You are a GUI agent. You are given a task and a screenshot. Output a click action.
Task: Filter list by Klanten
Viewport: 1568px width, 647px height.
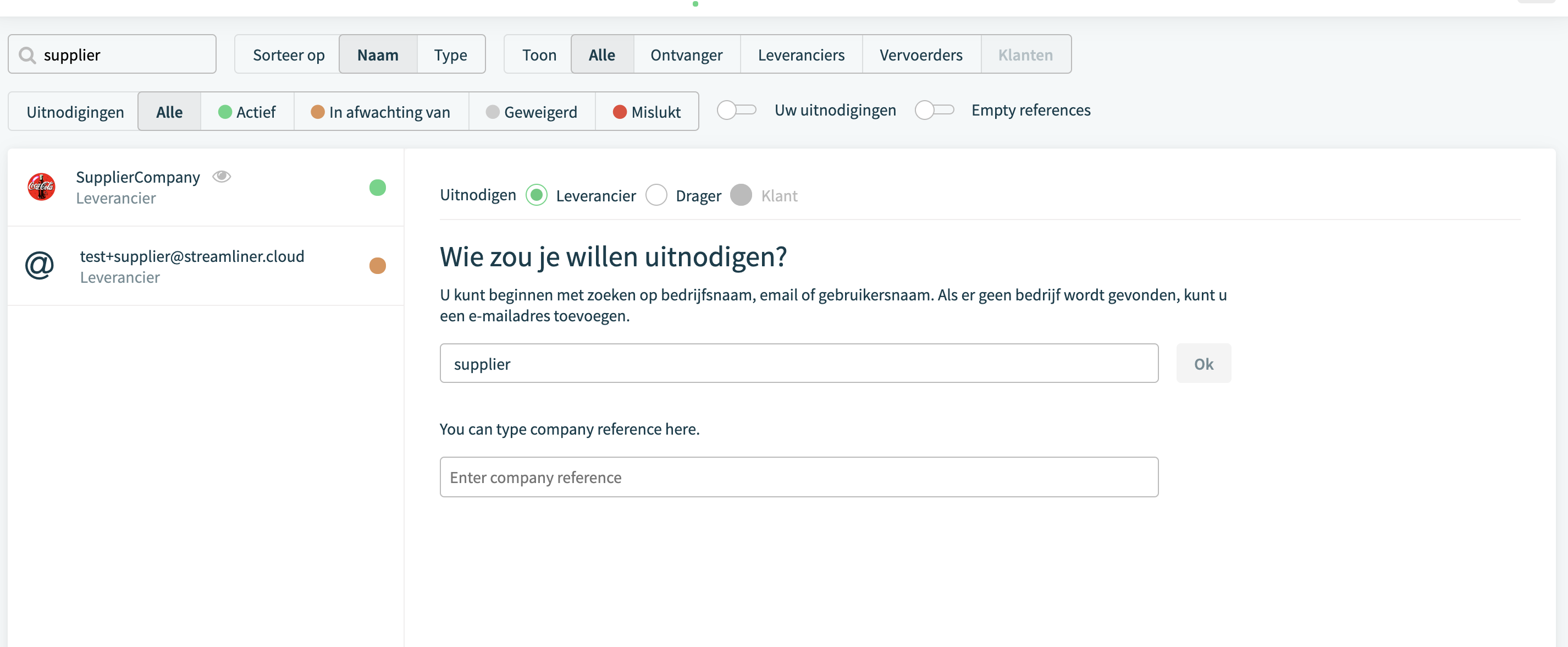pyautogui.click(x=1026, y=54)
